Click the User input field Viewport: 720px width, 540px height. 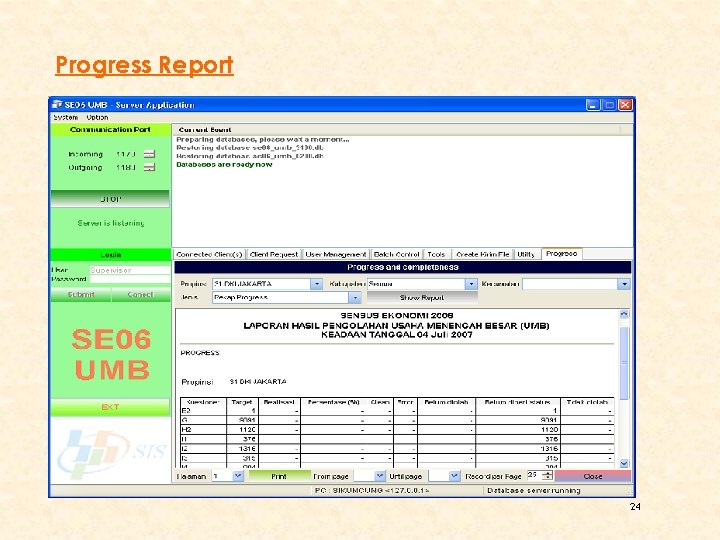coord(130,270)
